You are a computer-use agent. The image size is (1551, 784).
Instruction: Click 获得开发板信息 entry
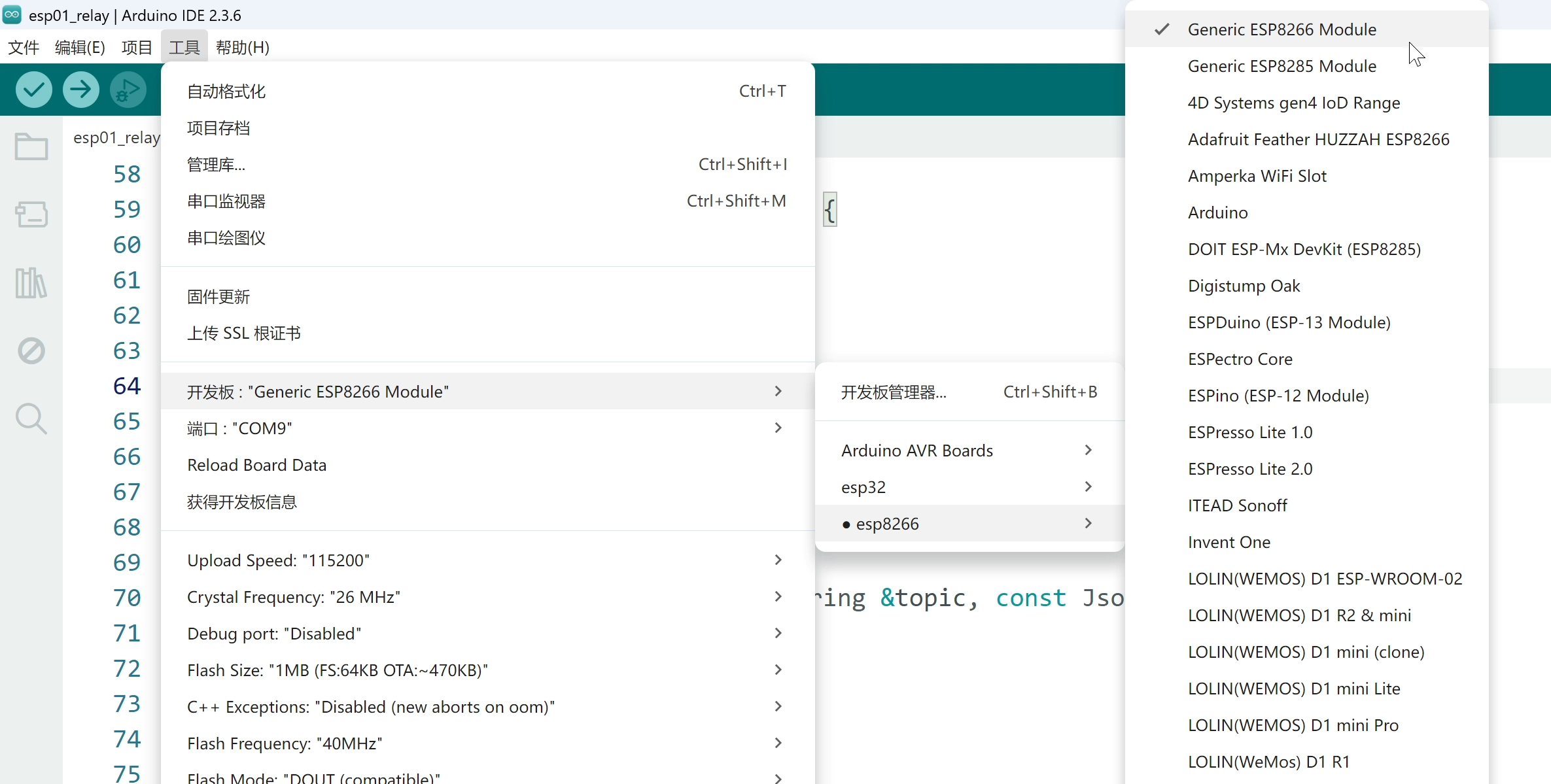[x=487, y=502]
